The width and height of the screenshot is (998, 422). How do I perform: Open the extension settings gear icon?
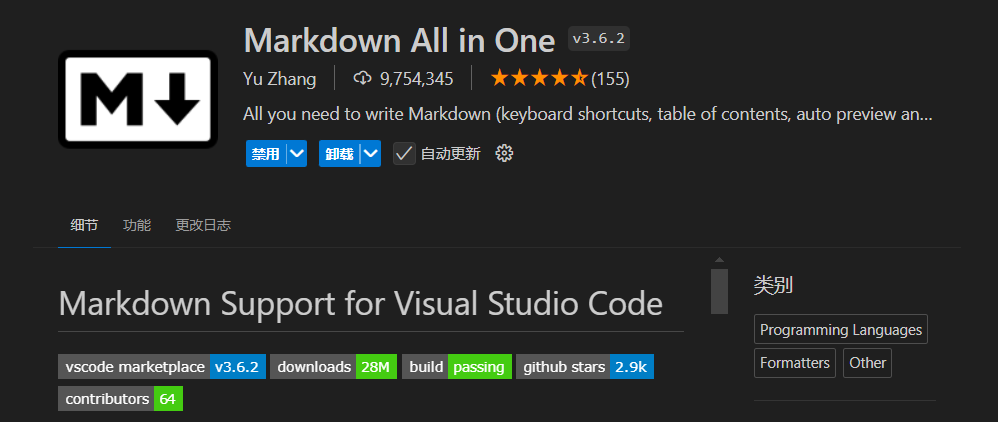click(x=504, y=153)
